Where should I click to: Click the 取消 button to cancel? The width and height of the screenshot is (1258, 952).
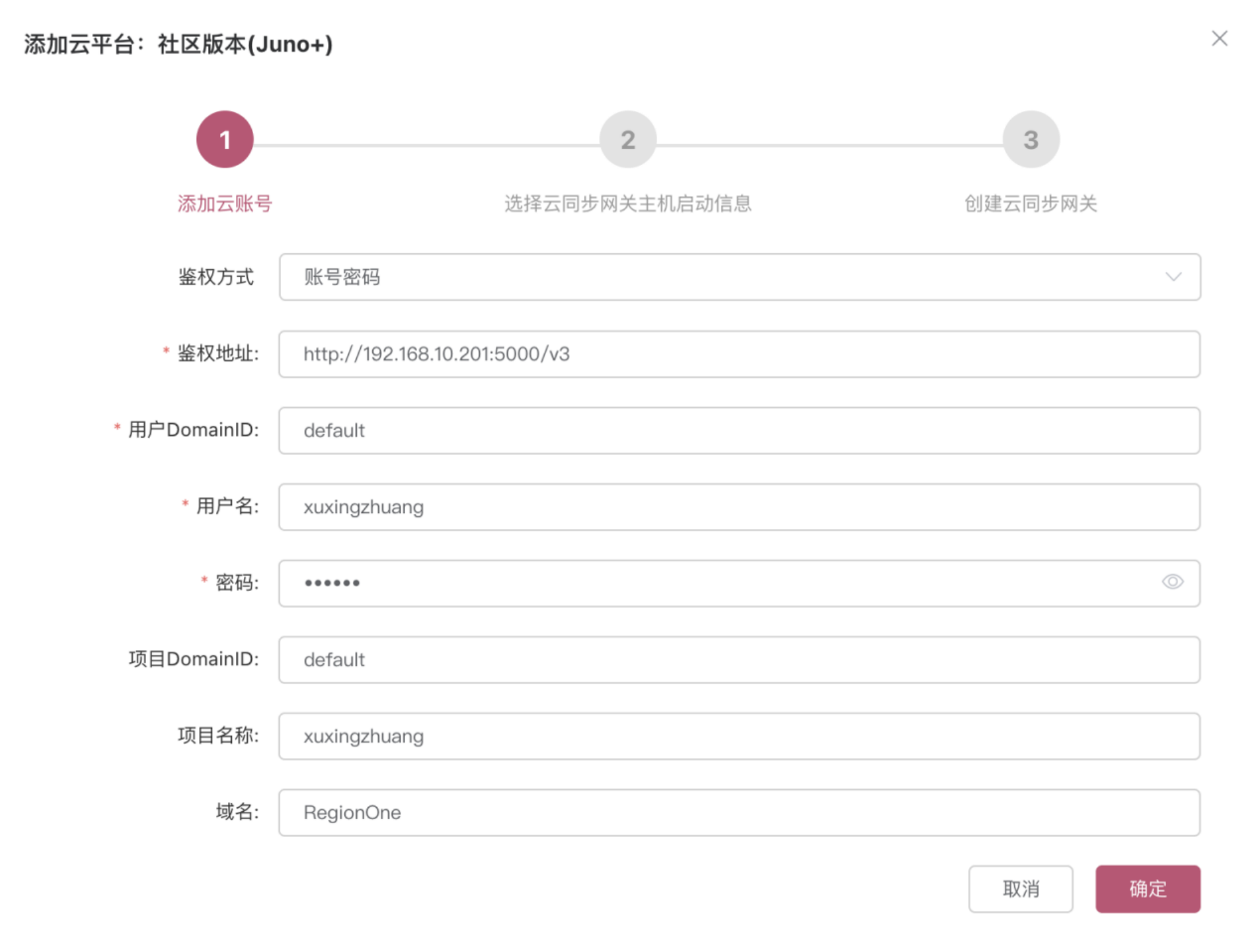point(1021,889)
